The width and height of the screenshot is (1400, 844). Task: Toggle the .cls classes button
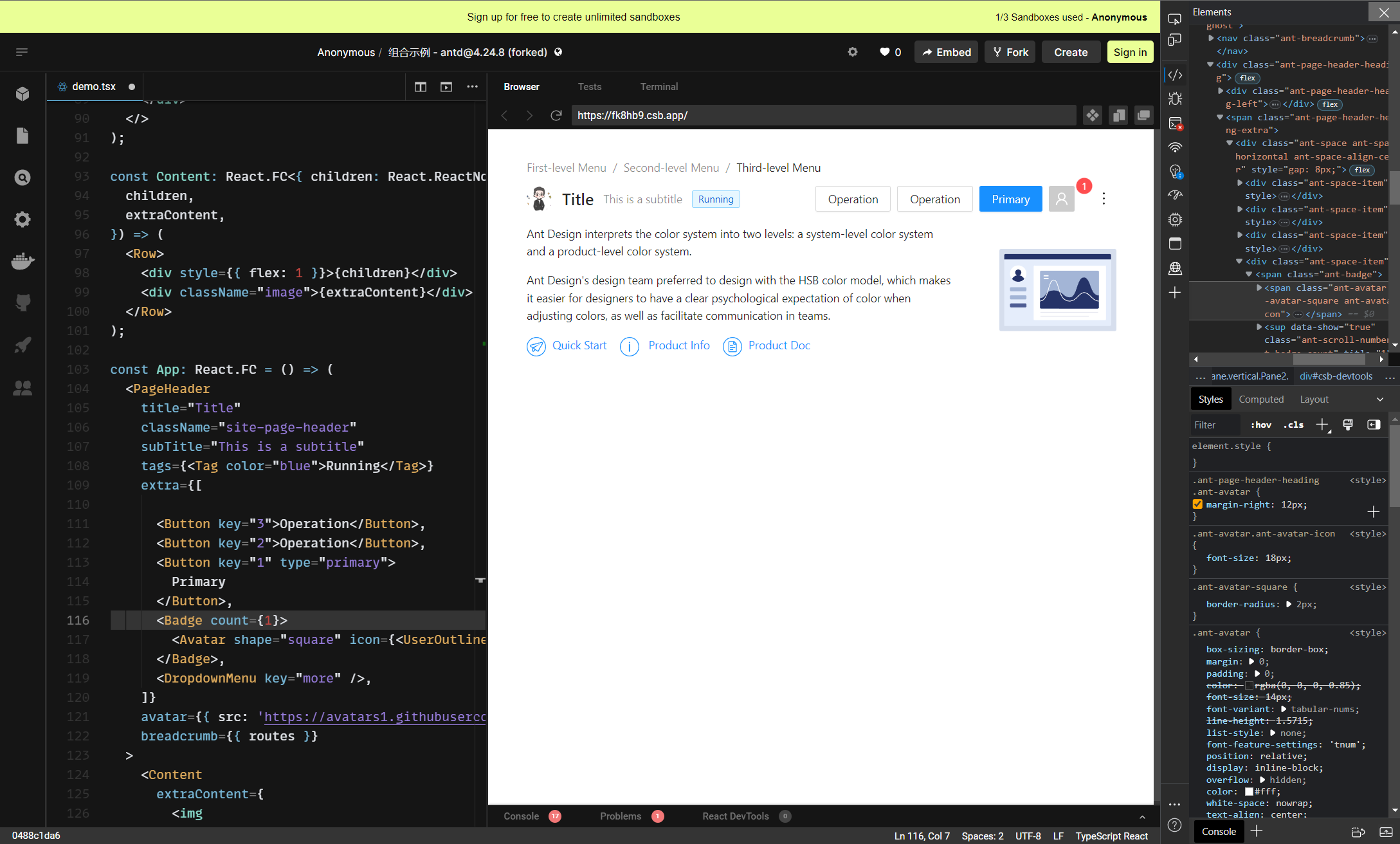pos(1293,425)
